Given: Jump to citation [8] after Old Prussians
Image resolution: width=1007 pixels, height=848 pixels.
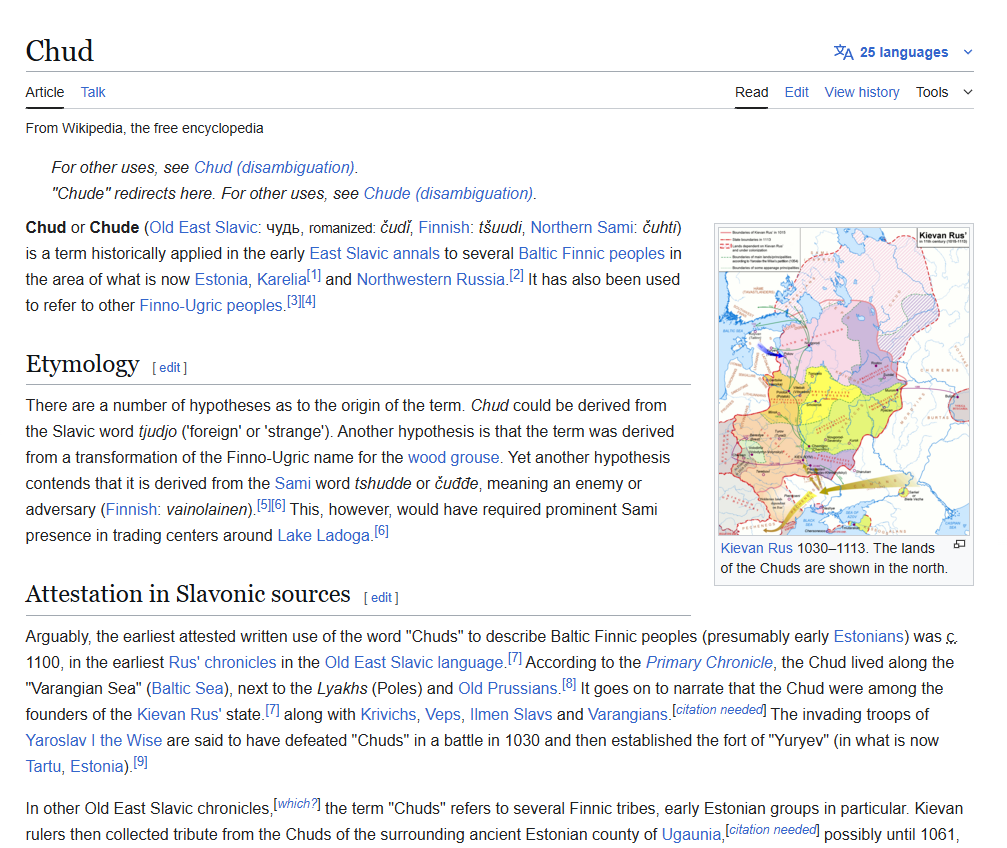Looking at the screenshot, I should coord(569,684).
